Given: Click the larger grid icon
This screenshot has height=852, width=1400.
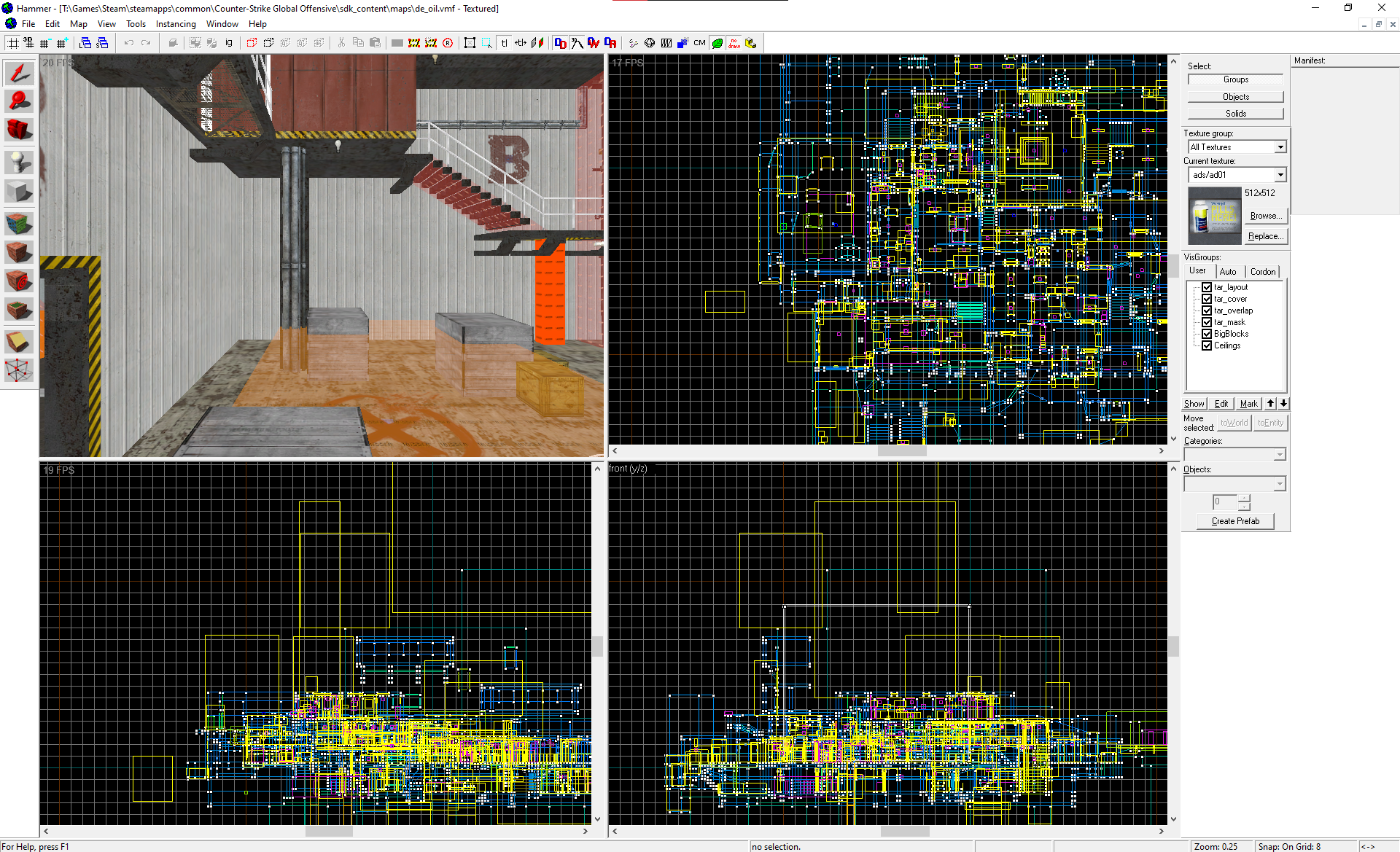Looking at the screenshot, I should pos(62,43).
